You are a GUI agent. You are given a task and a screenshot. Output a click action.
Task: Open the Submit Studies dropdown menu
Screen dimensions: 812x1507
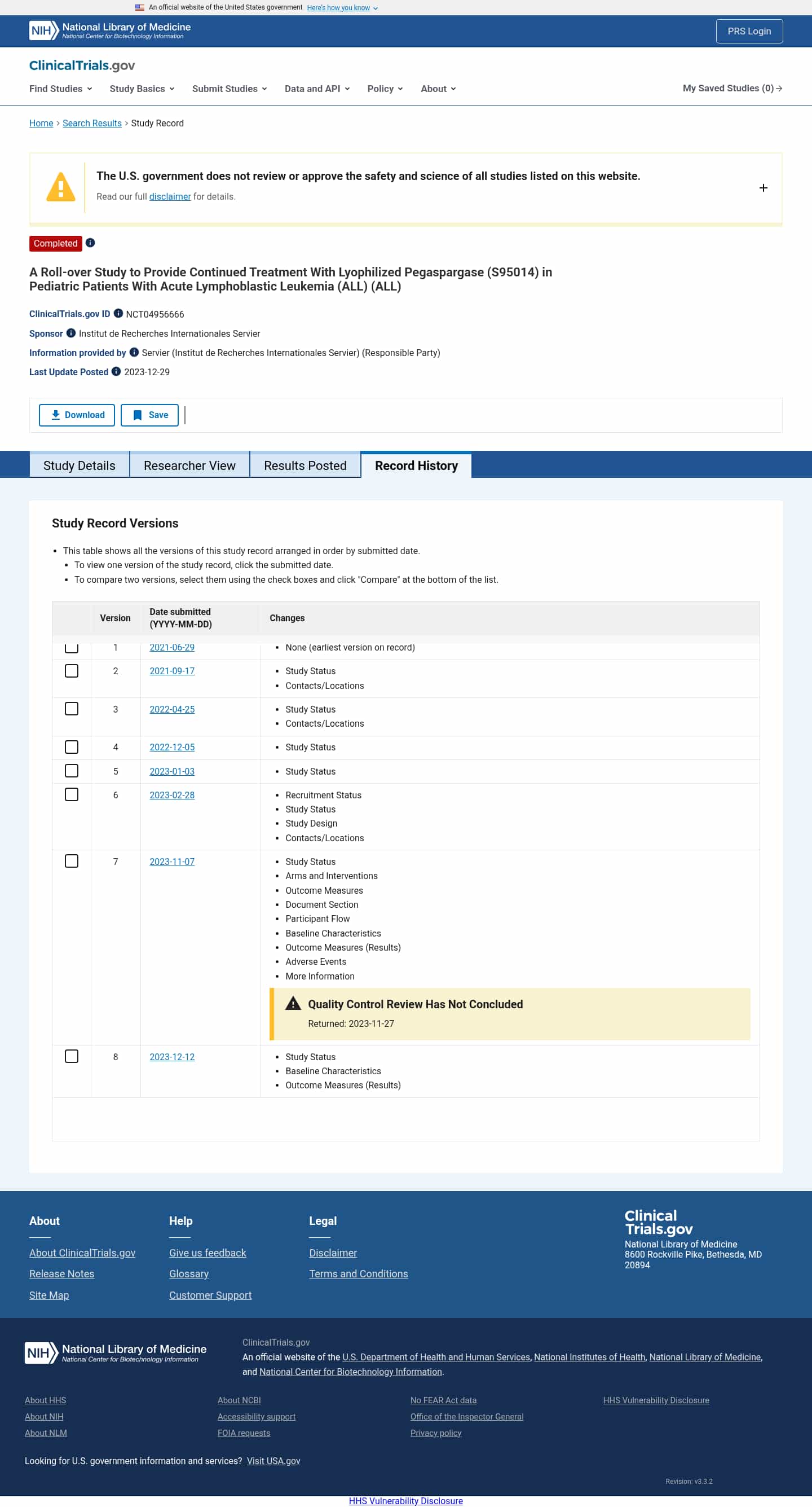[x=229, y=89]
